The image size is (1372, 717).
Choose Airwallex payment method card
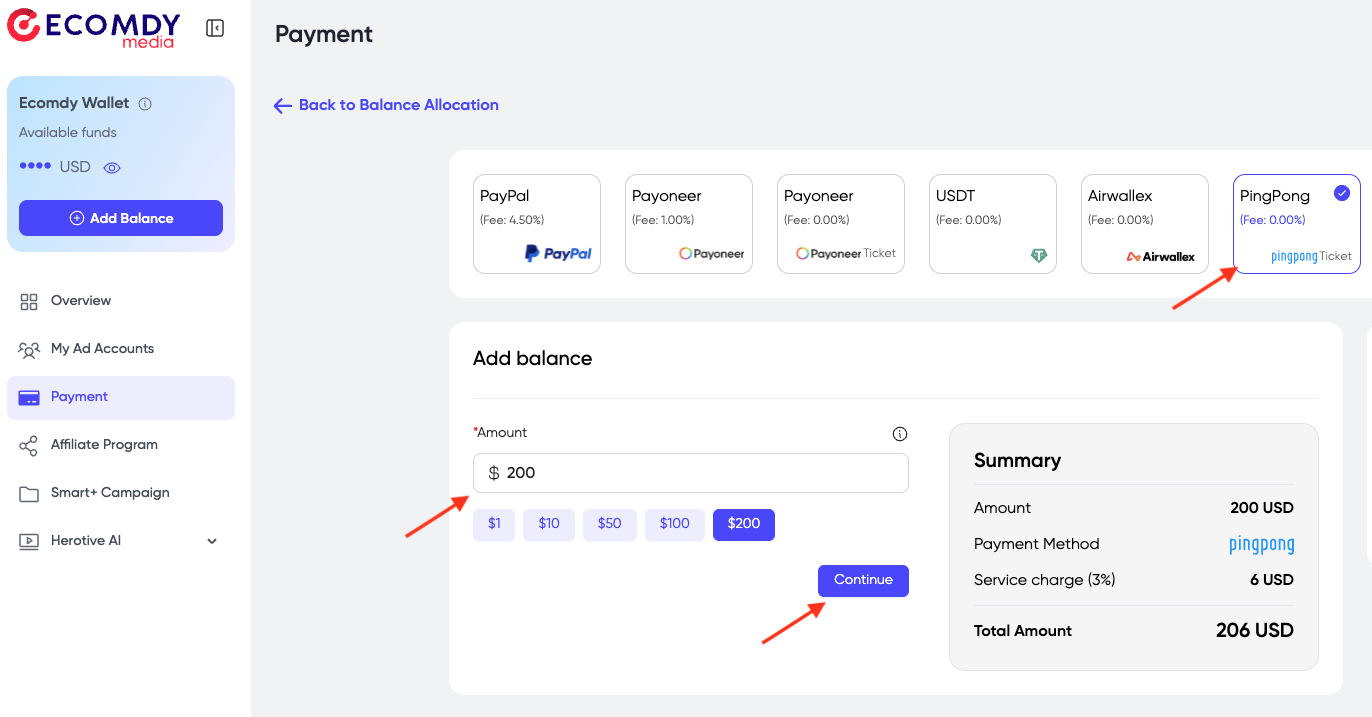point(1145,224)
